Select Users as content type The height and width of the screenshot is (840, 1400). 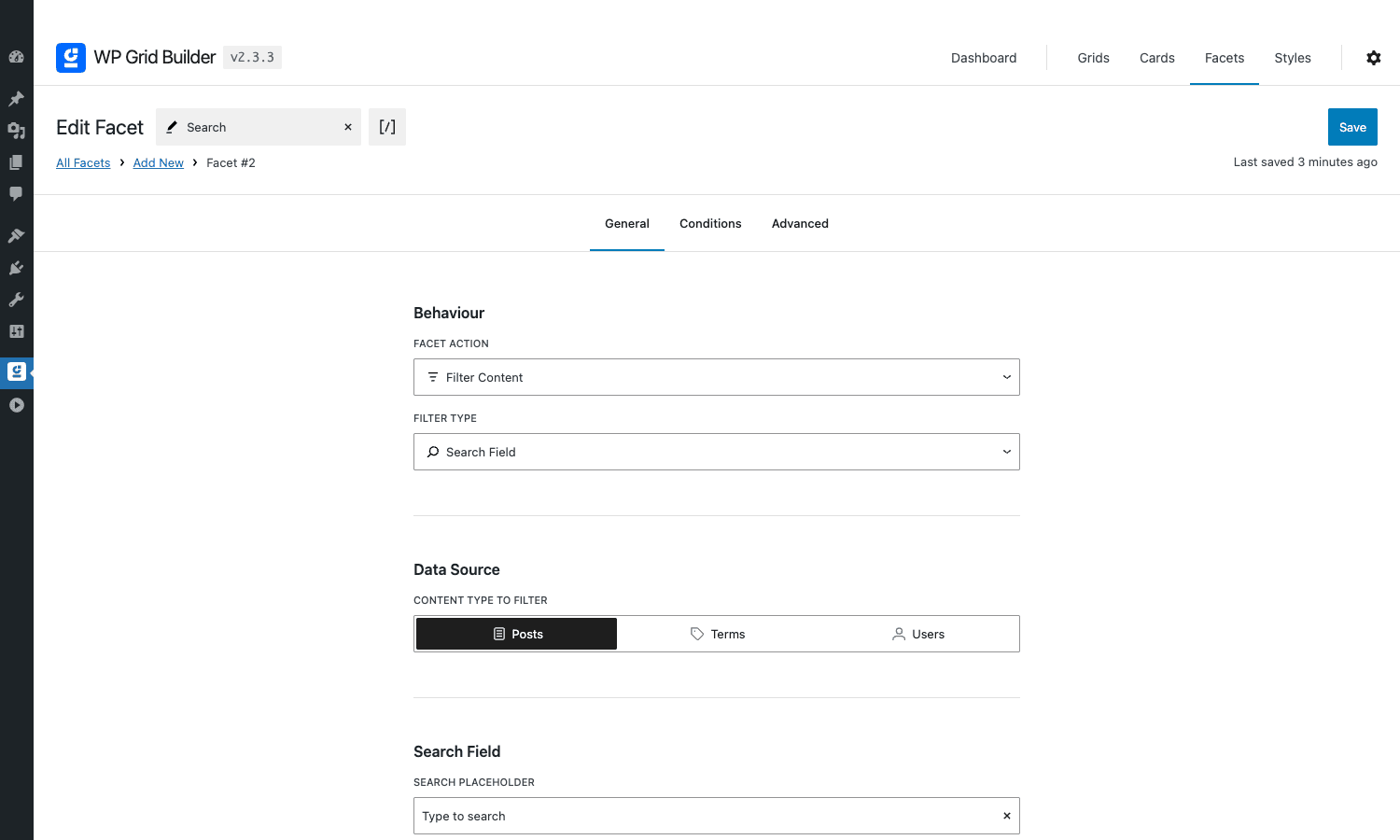pos(918,634)
